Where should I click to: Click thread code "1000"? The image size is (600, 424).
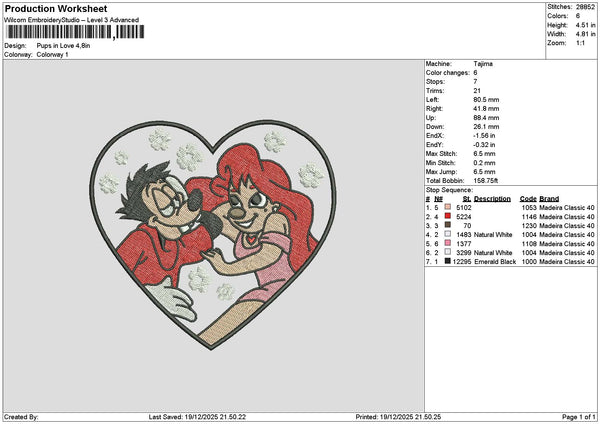pyautogui.click(x=529, y=262)
